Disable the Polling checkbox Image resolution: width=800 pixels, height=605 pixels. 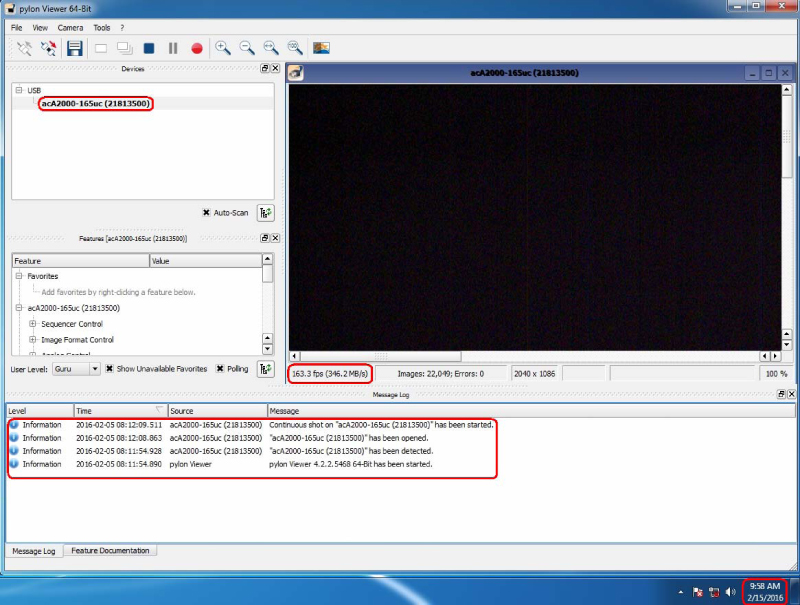click(x=220, y=369)
